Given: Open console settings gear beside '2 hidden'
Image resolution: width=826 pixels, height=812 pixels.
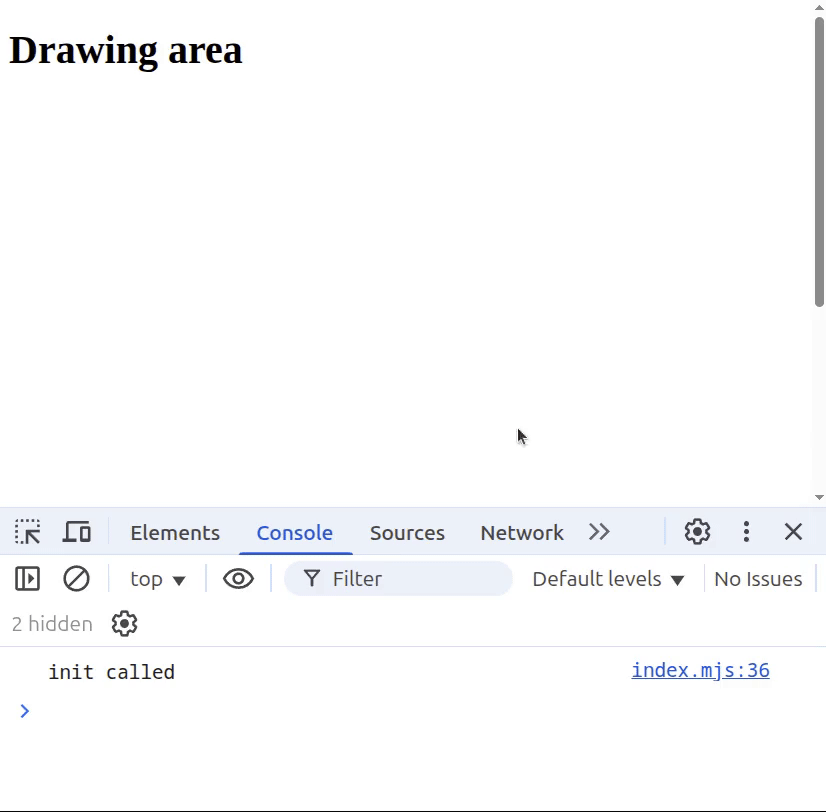Looking at the screenshot, I should click(124, 624).
